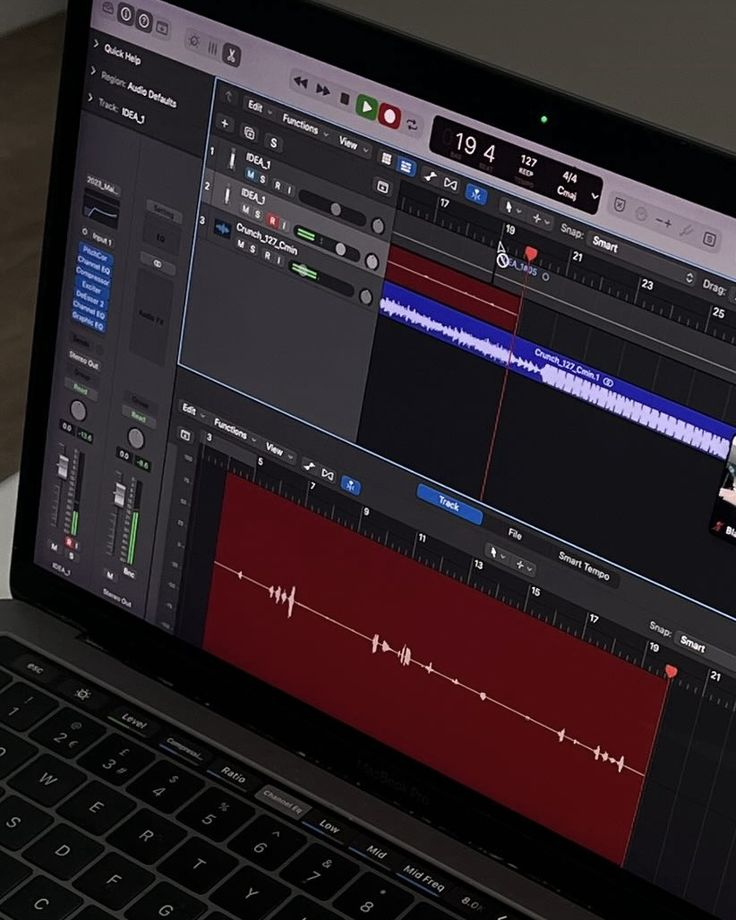This screenshot has width=736, height=920.
Task: Switch to the Track tab in editor
Action: pyautogui.click(x=450, y=503)
